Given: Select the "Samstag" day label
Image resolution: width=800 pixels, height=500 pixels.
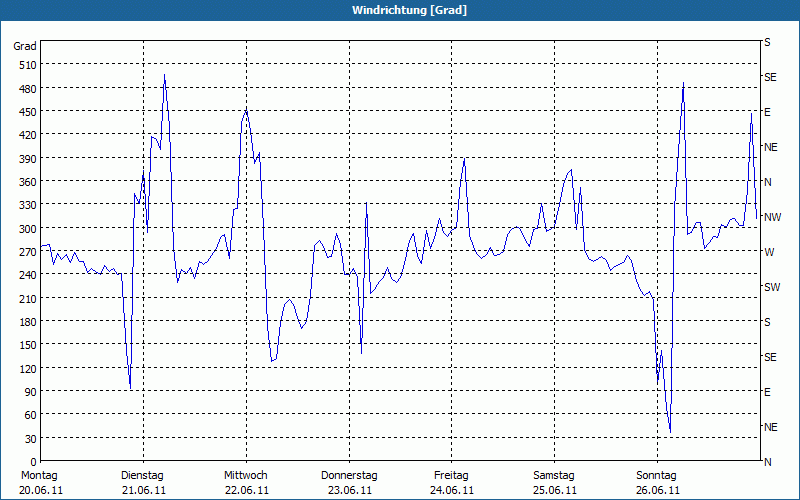Looking at the screenshot, I should (x=554, y=476).
